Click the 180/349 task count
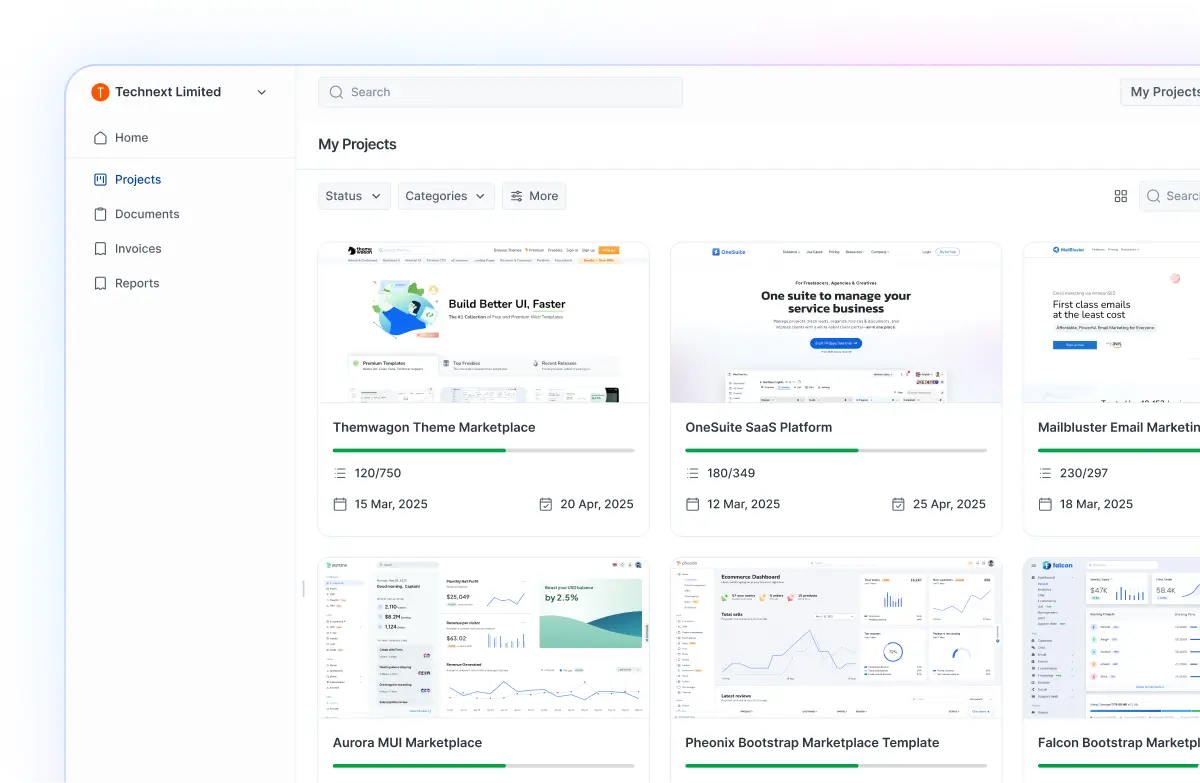Image resolution: width=1200 pixels, height=783 pixels. [x=731, y=473]
